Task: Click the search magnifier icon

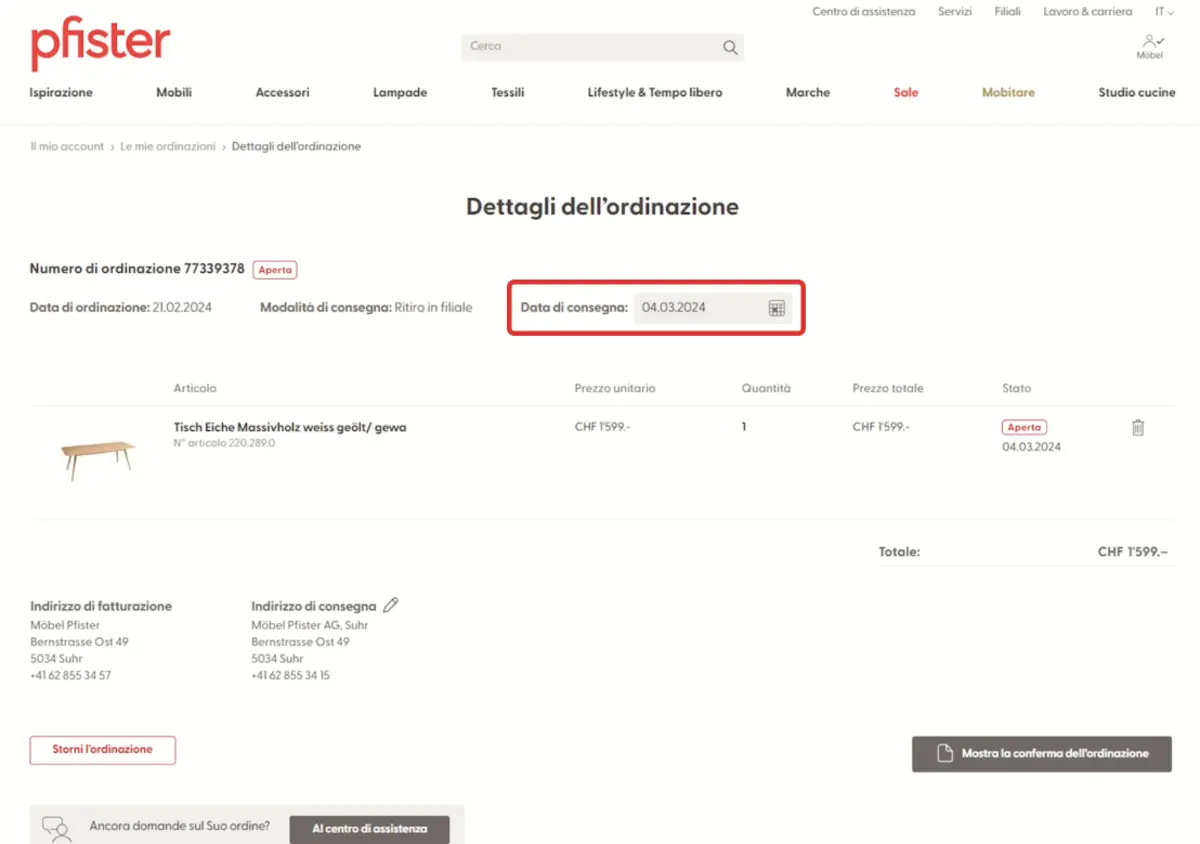Action: pos(730,47)
